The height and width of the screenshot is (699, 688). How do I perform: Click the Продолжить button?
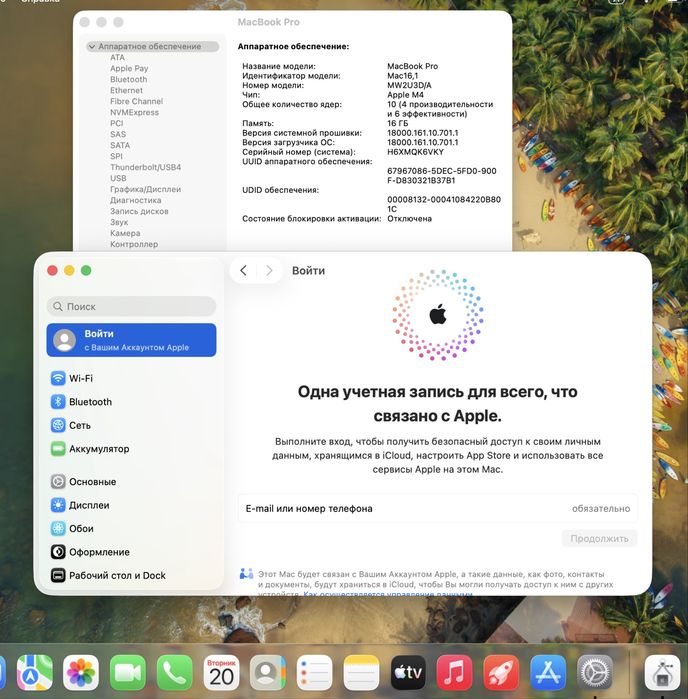[x=599, y=539]
